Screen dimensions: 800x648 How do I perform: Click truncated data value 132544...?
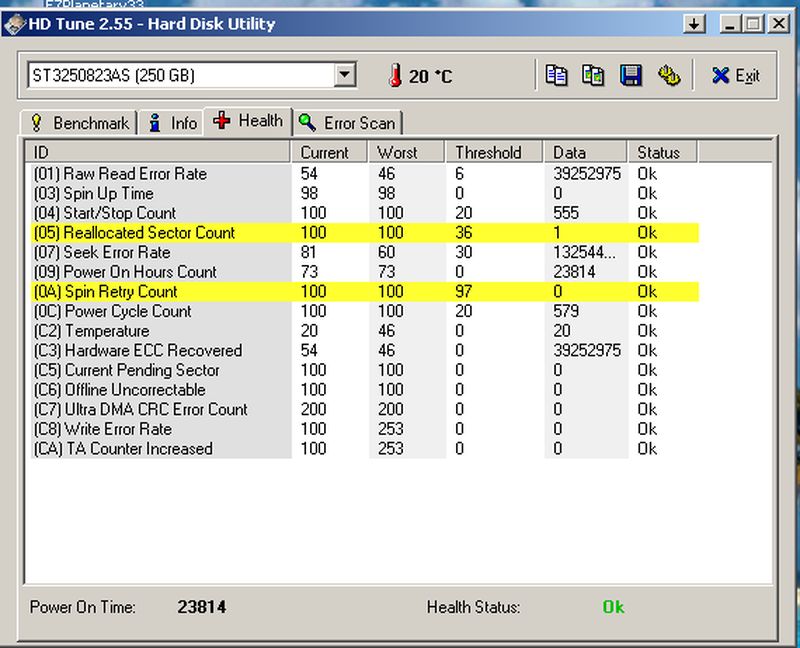pos(584,252)
